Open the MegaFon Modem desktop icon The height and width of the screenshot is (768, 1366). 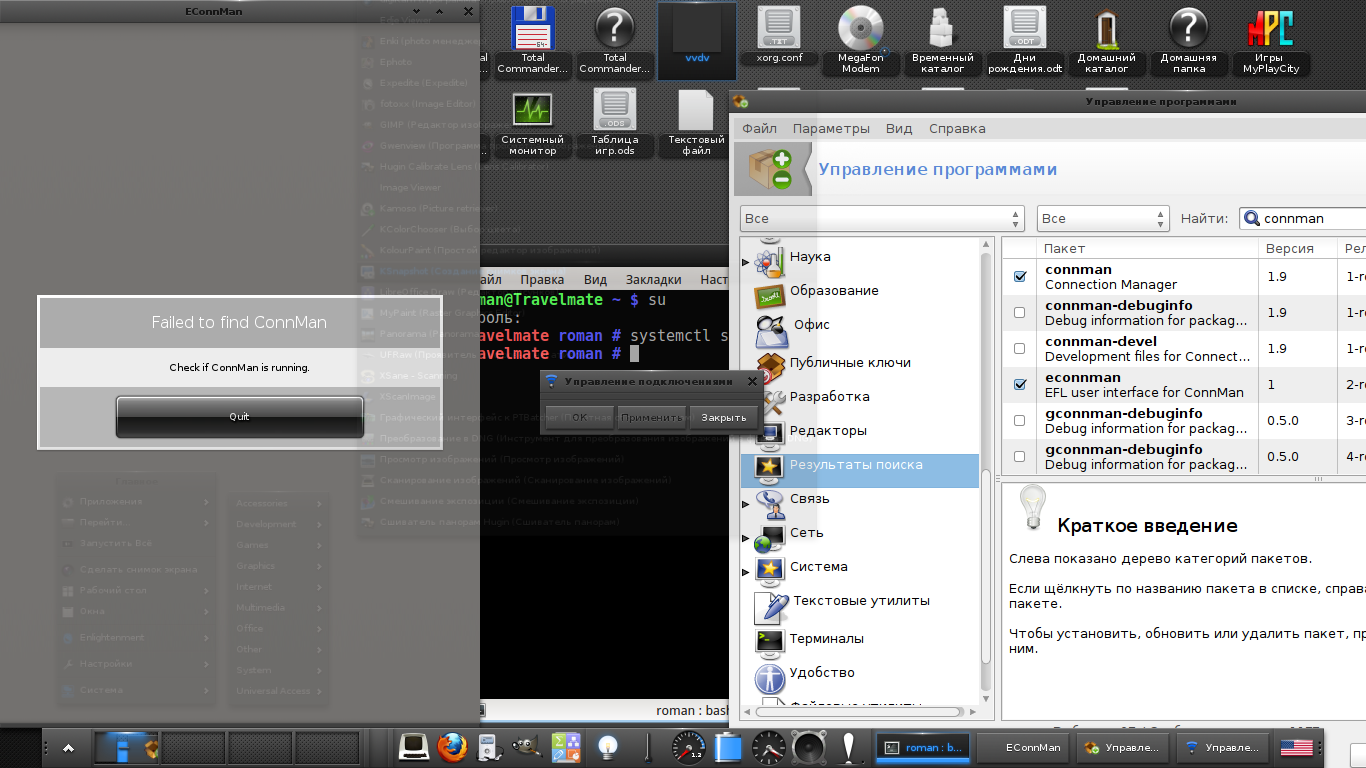(x=860, y=28)
